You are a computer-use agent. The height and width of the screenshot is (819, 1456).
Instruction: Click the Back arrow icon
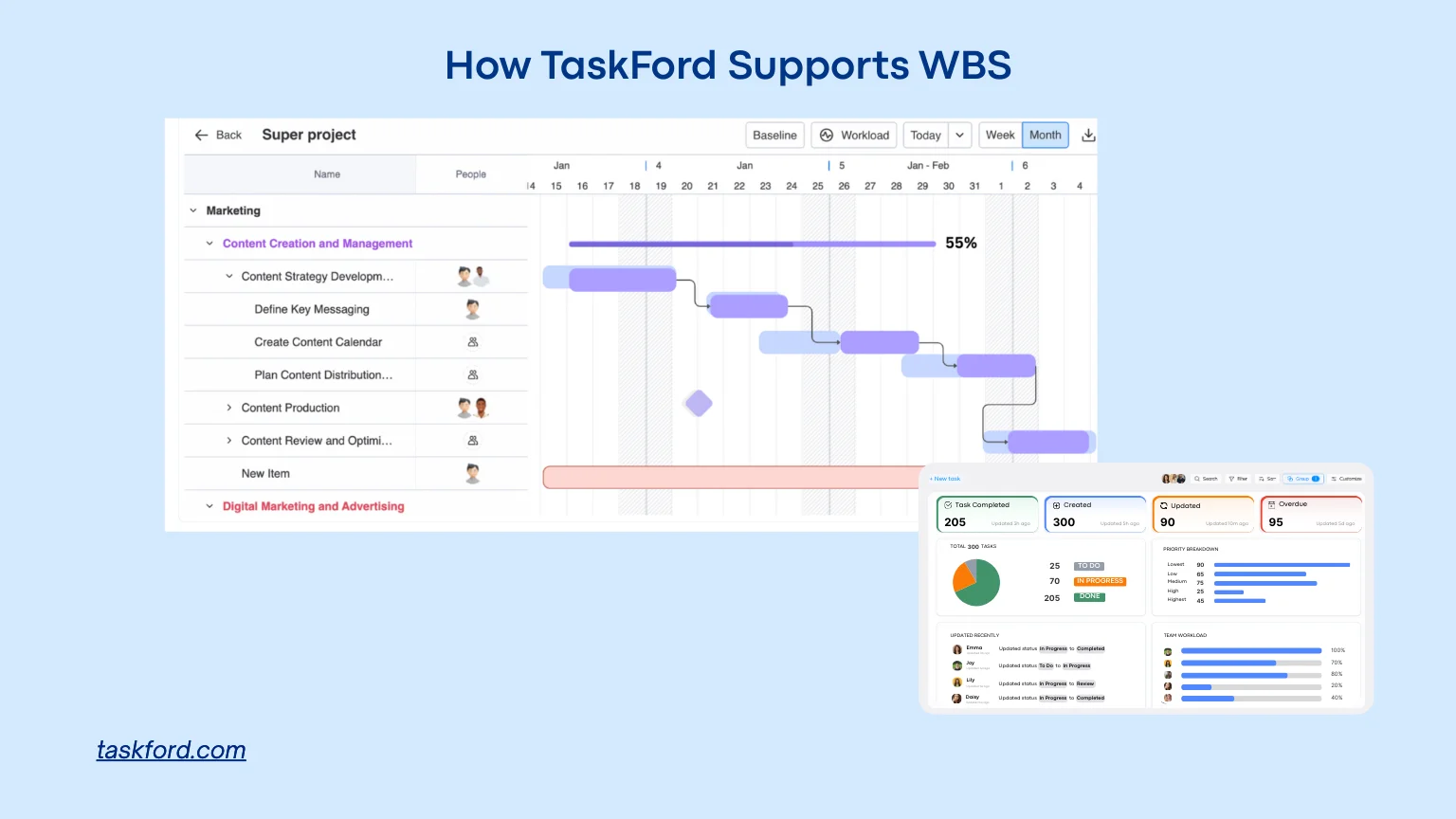201,136
